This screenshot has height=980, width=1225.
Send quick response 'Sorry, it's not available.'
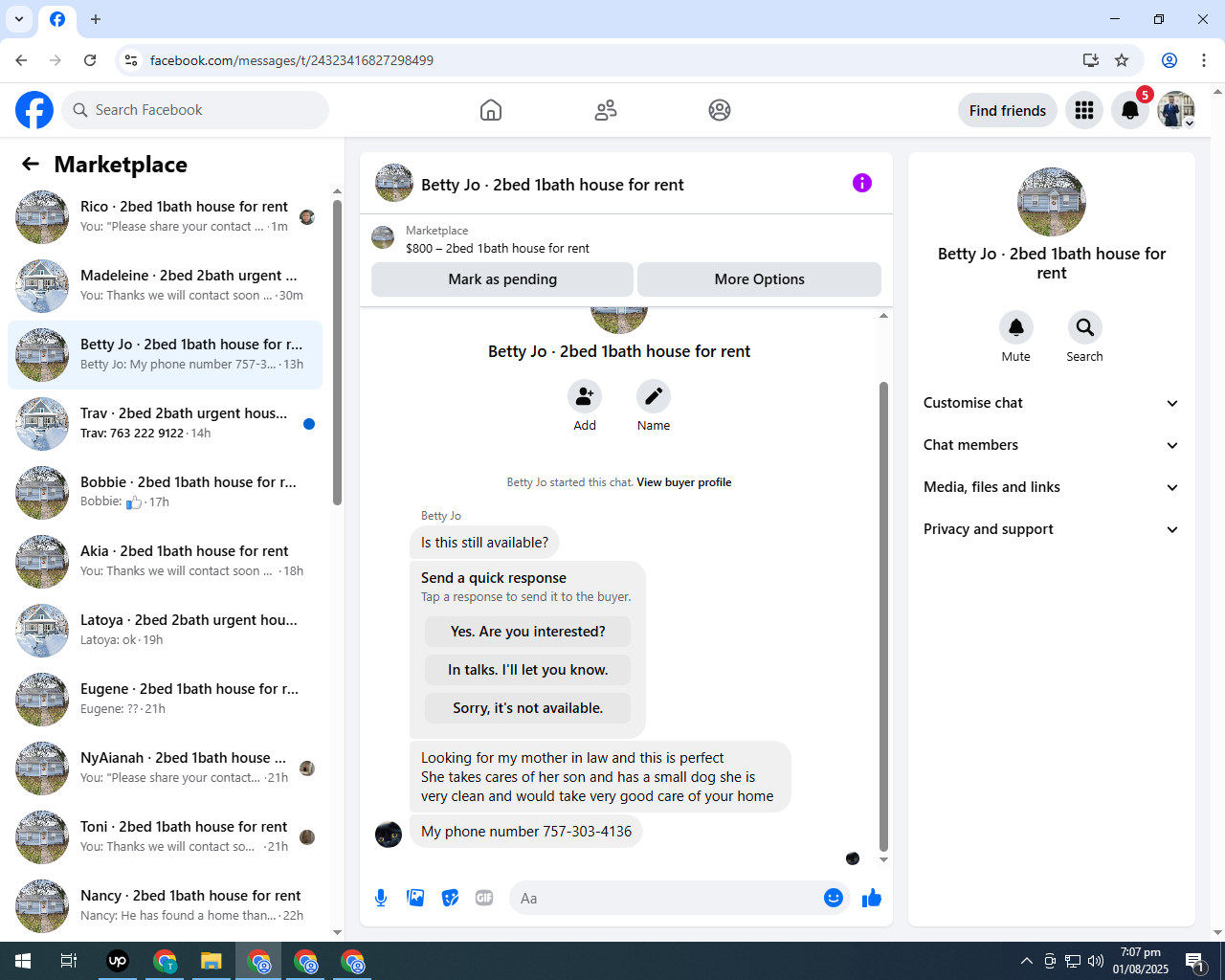(528, 708)
